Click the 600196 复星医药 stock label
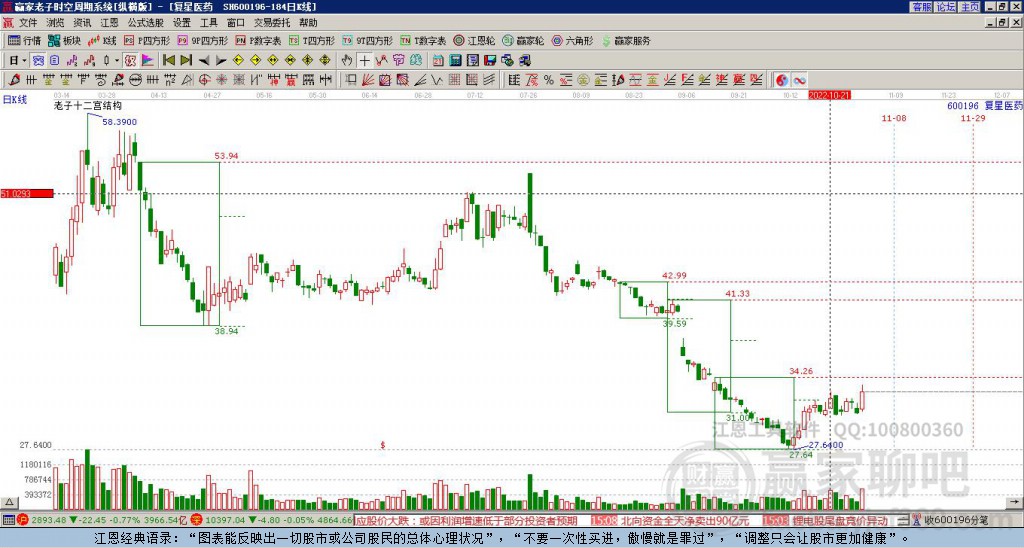This screenshot has height=548, width=1024. click(x=985, y=106)
